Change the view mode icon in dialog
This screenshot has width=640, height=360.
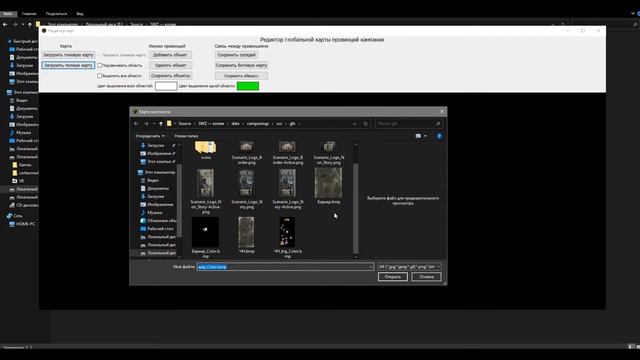coord(418,136)
